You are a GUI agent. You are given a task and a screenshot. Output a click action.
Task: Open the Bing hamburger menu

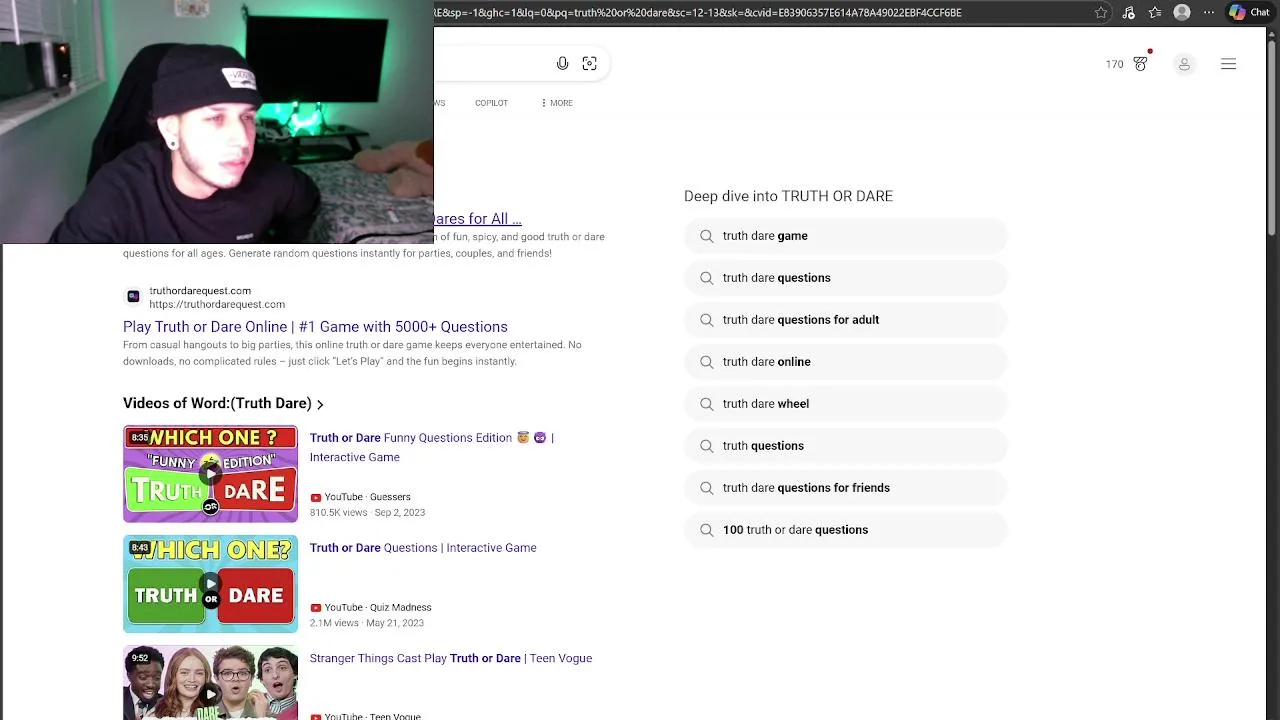click(x=1228, y=64)
